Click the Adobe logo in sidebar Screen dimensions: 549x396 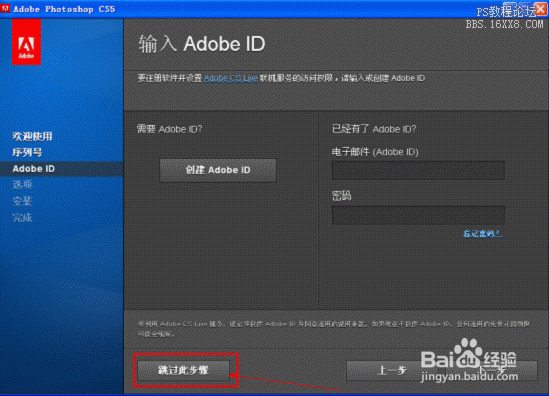pos(26,42)
